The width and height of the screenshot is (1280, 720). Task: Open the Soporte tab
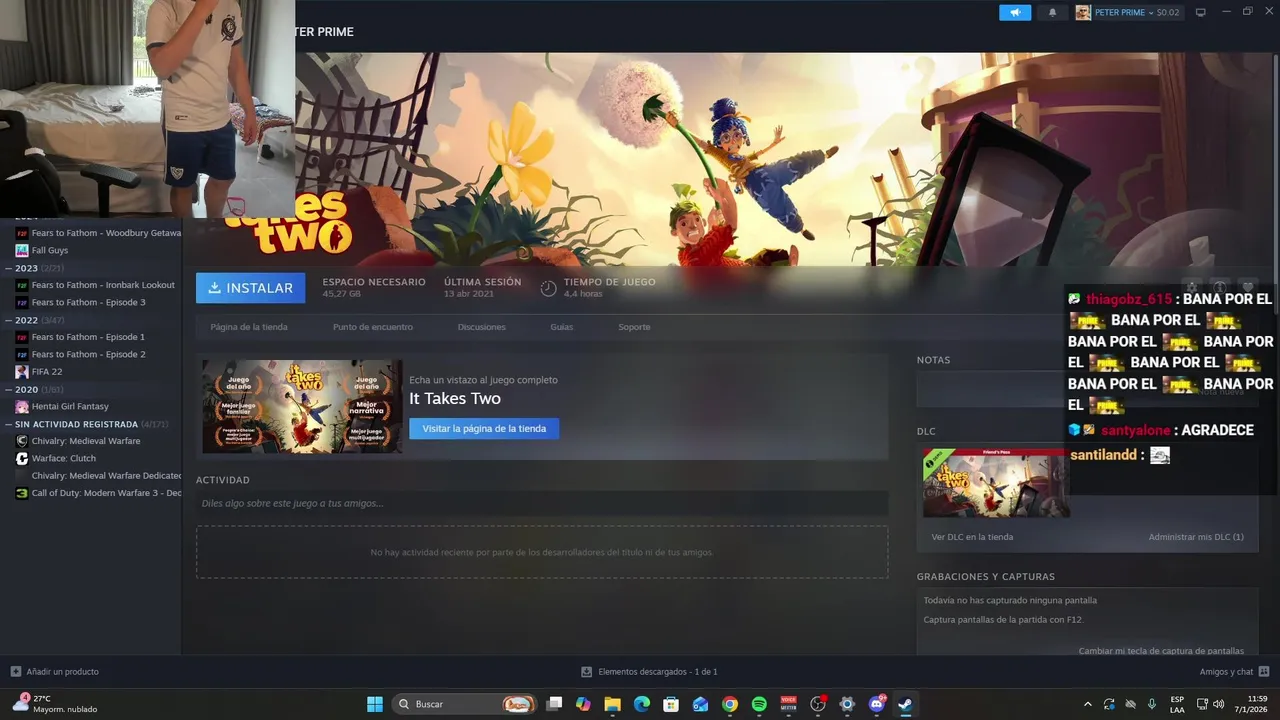[634, 327]
